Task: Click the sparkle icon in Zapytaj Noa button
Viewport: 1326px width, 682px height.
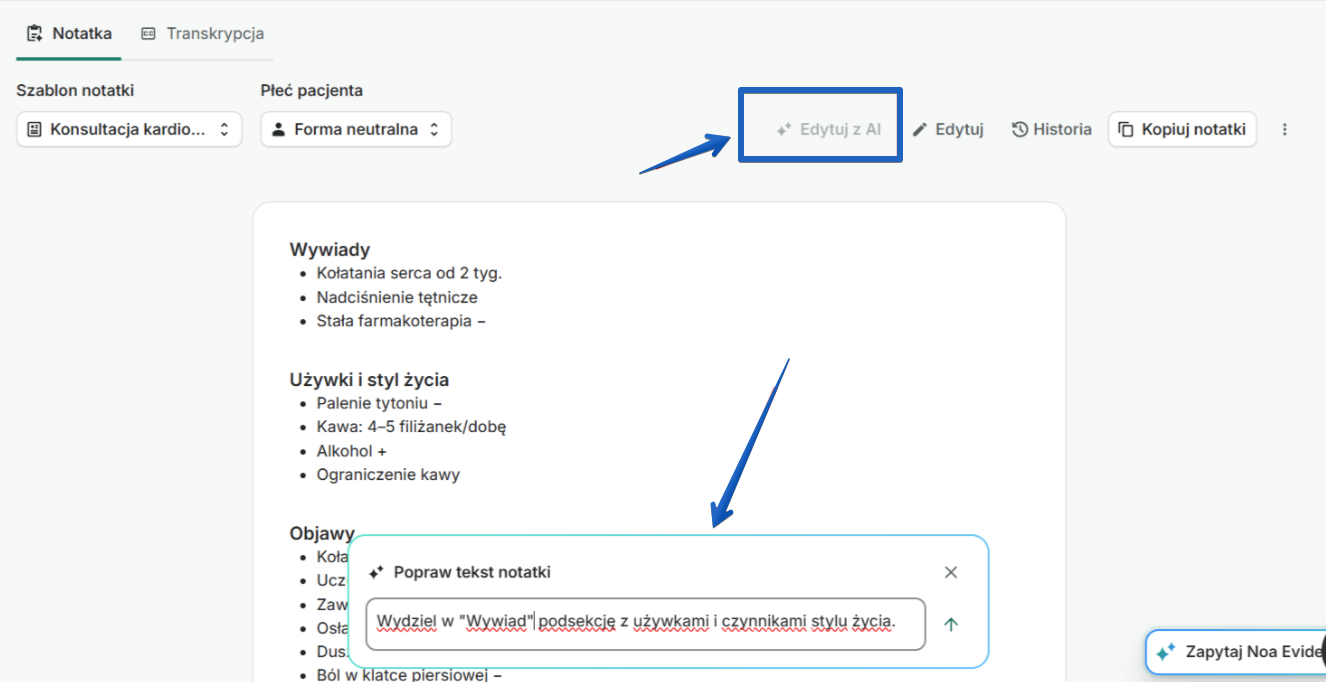Action: click(1165, 652)
